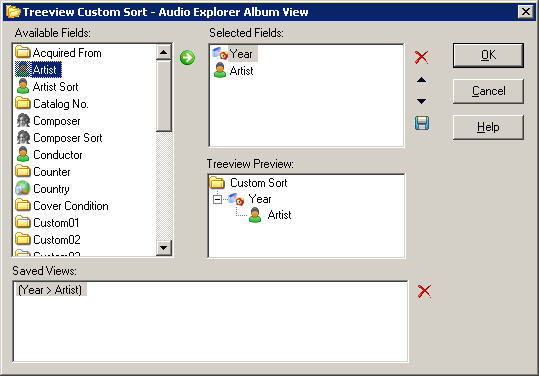Open Help for this dialog
This screenshot has height=376, width=539.
coord(488,127)
